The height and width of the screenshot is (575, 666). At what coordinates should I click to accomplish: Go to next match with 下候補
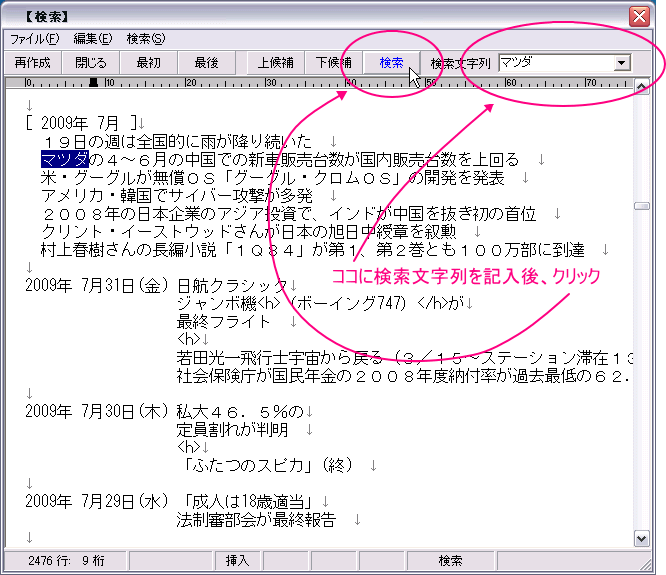[x=333, y=62]
